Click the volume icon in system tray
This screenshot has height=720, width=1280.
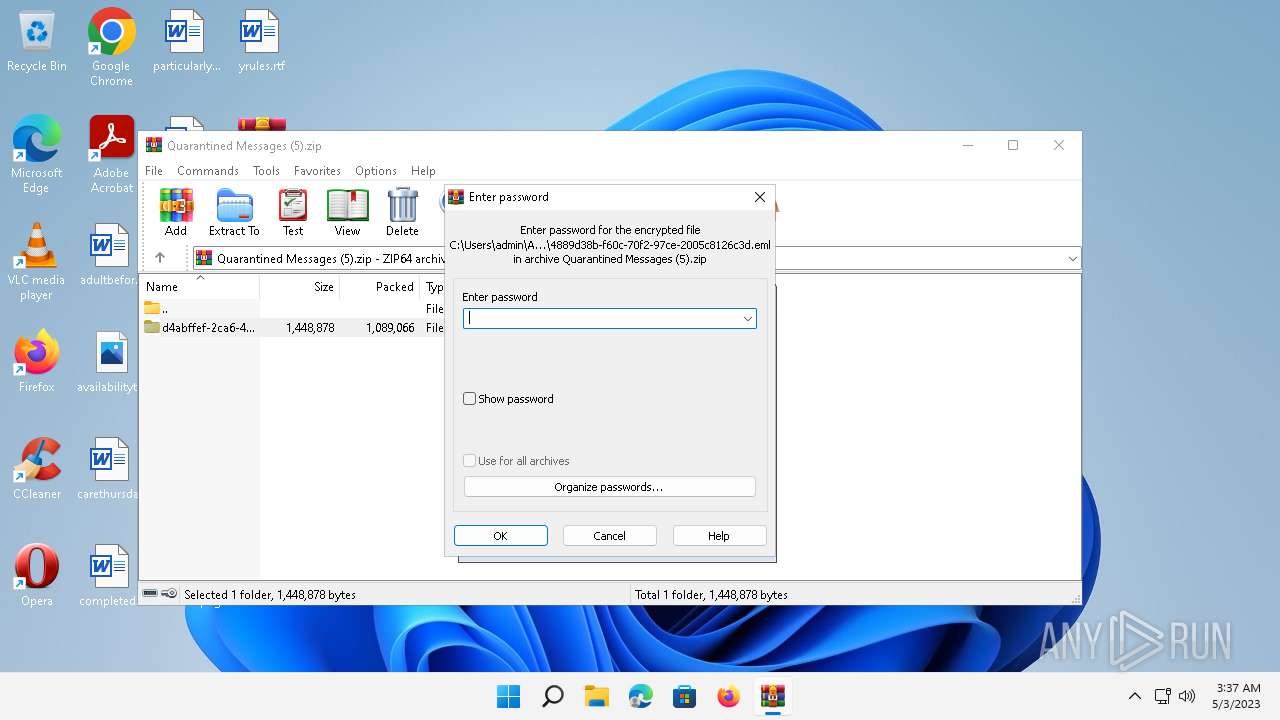(x=1187, y=696)
